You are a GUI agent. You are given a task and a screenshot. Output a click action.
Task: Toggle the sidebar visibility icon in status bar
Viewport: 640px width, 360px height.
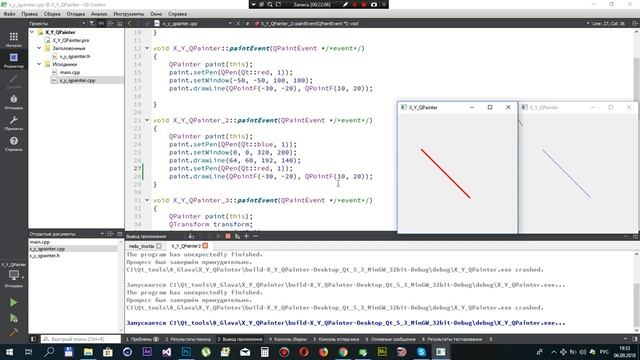(33, 339)
